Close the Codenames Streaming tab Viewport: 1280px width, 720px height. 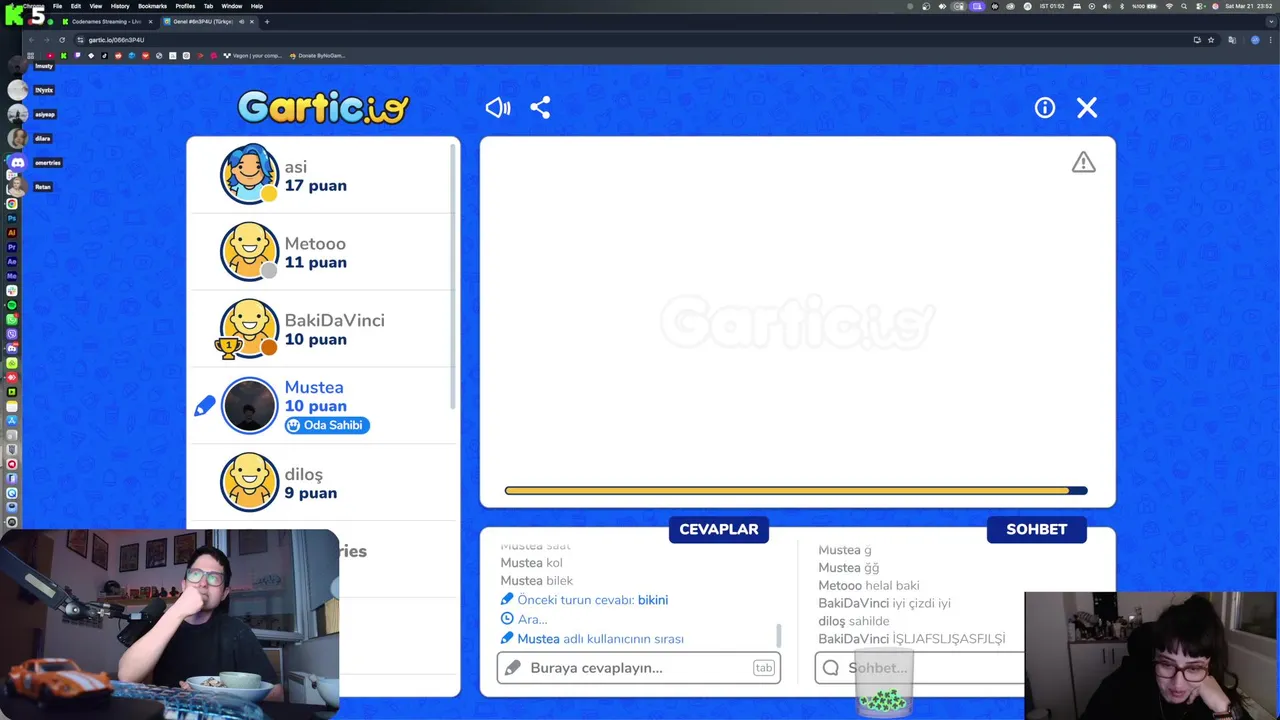[x=151, y=21]
